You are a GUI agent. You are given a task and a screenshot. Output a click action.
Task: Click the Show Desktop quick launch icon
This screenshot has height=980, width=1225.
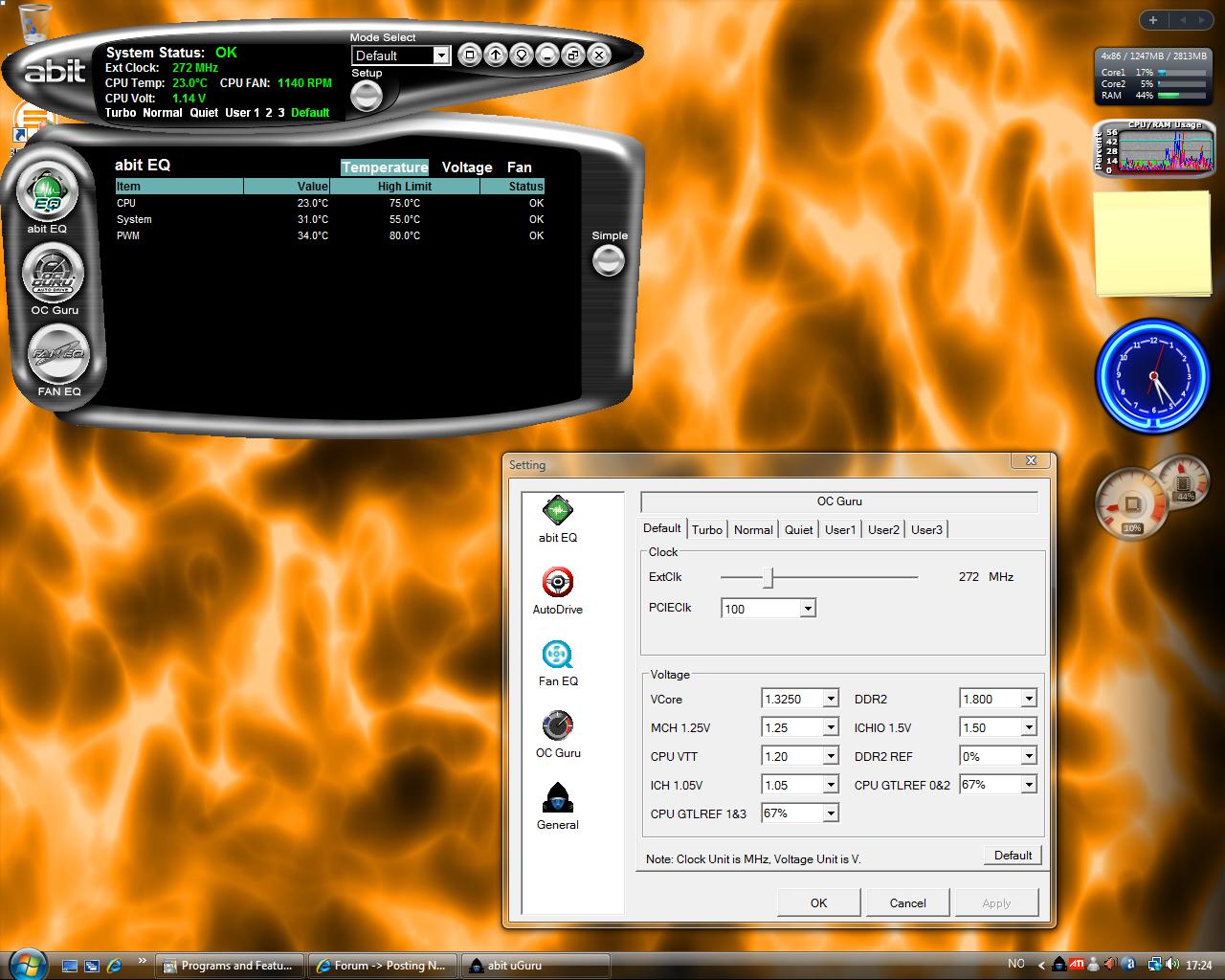70,966
